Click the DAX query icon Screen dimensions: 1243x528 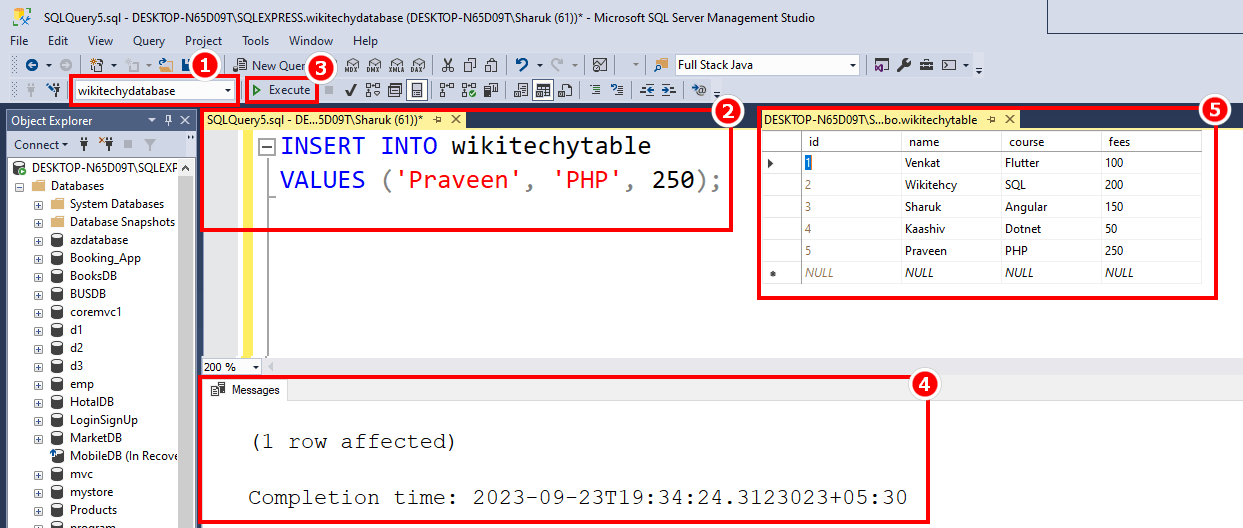(418, 65)
